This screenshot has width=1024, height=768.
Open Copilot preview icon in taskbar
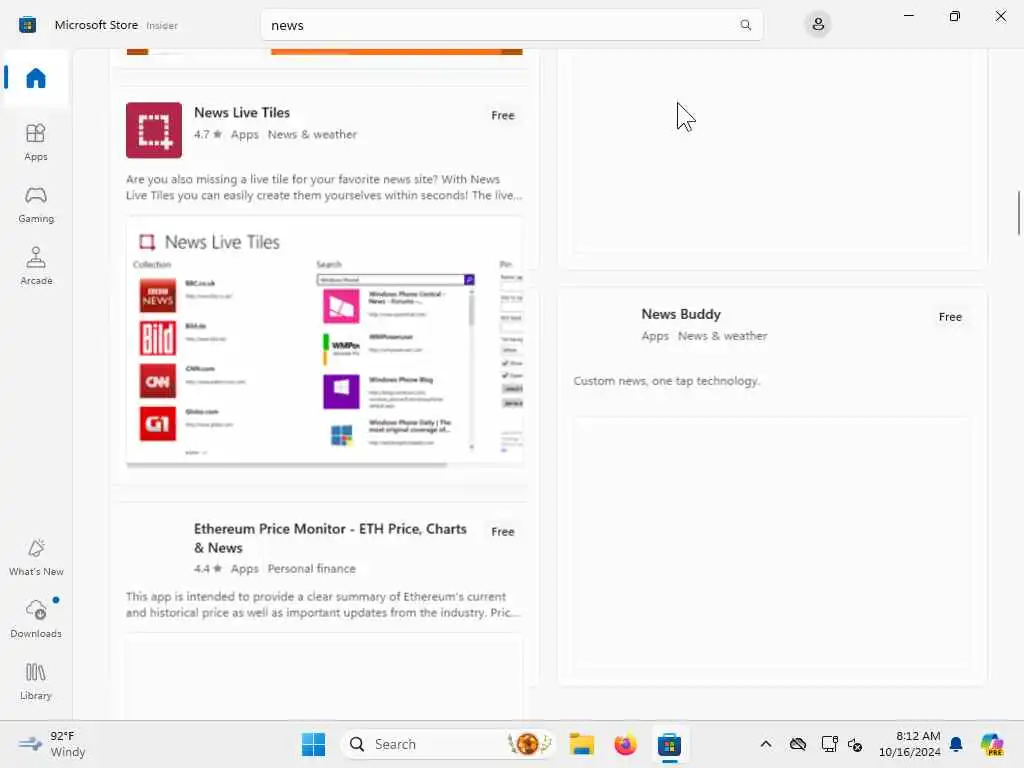click(992, 744)
